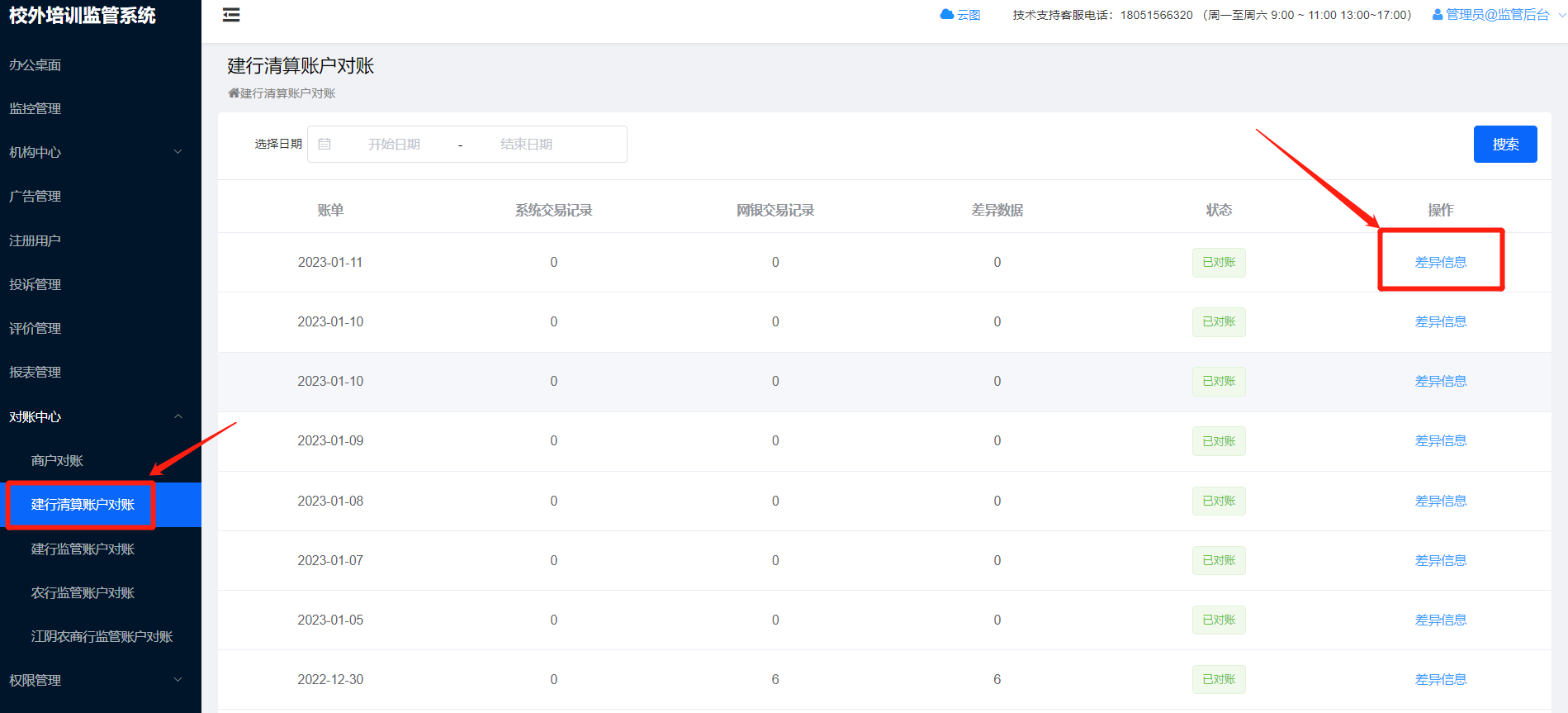This screenshot has width=1568, height=713.
Task: Click the 已对账 status tag for 2023-01-09
Action: tap(1218, 441)
